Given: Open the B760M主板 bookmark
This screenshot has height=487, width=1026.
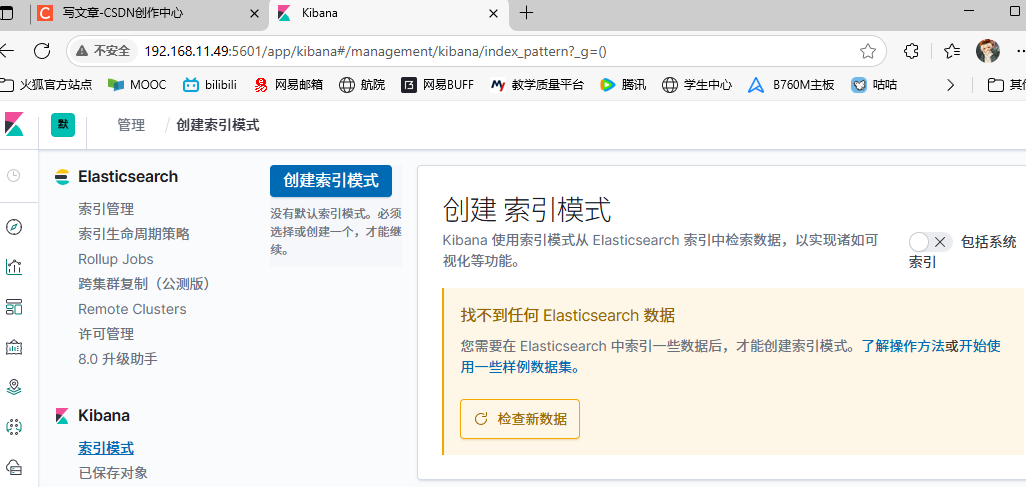Looking at the screenshot, I should tap(791, 84).
